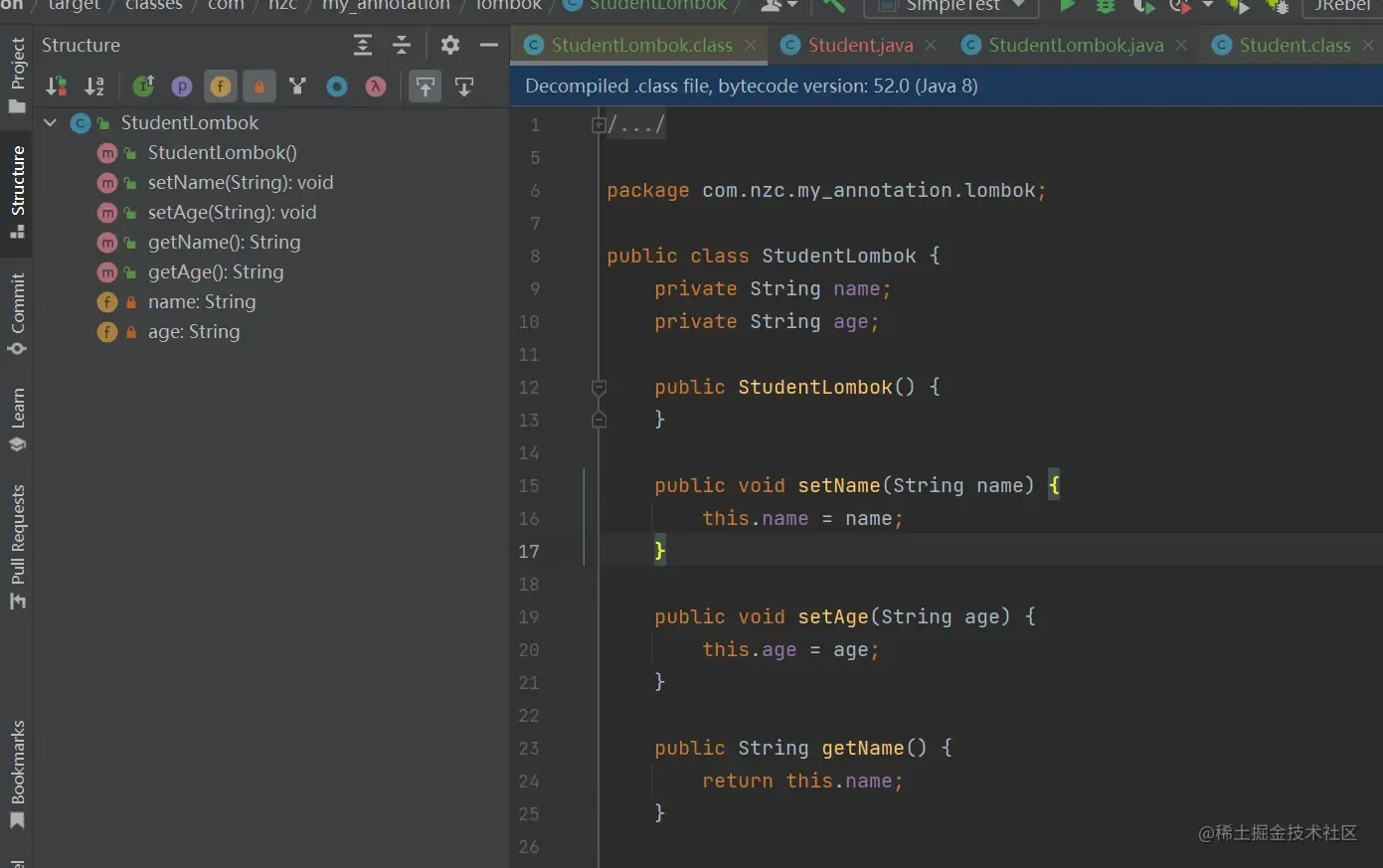Close the Student.class tab
The image size is (1383, 868).
[1369, 45]
